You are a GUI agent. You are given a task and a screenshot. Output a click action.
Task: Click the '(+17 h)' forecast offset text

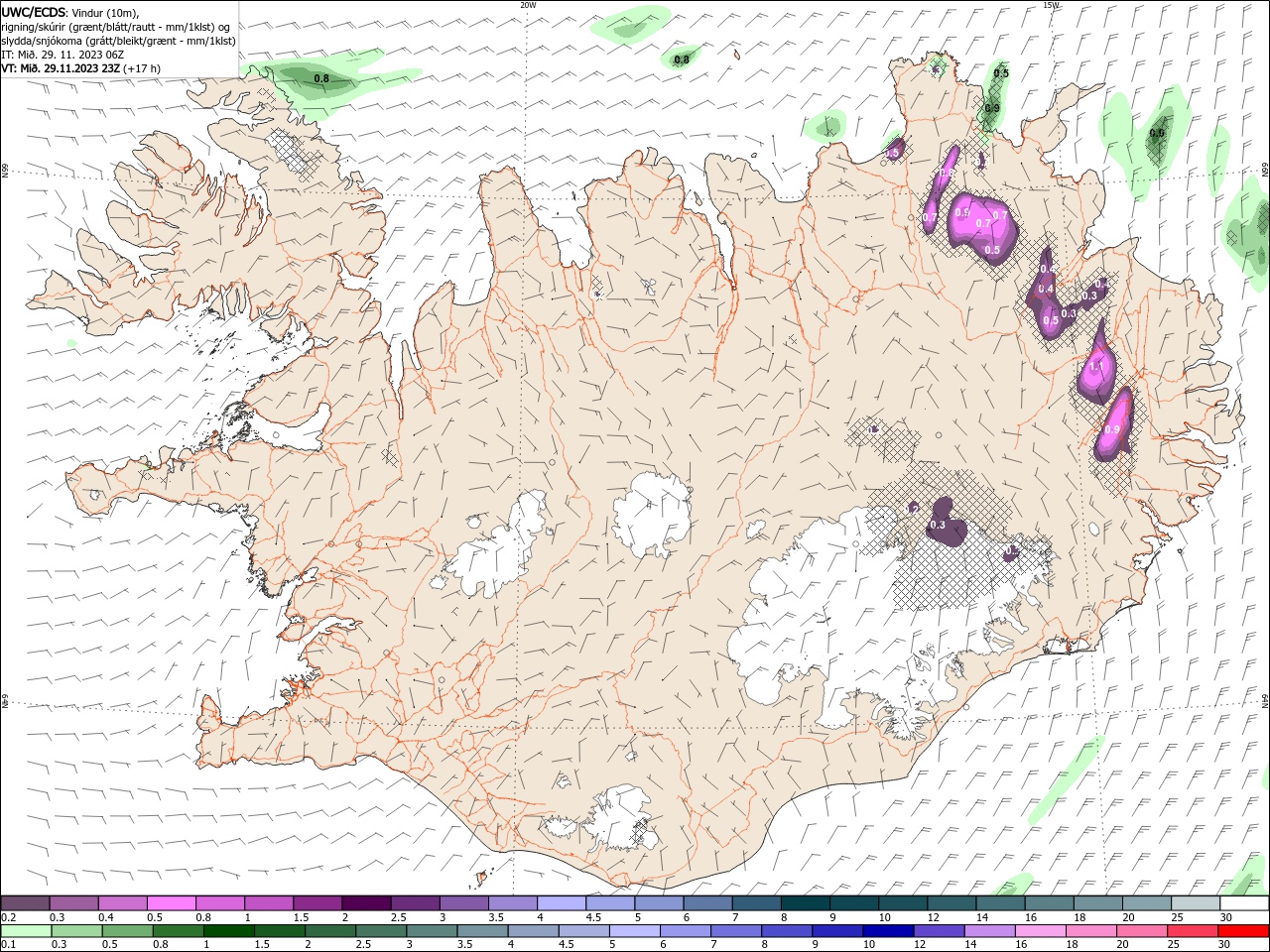pos(142,68)
